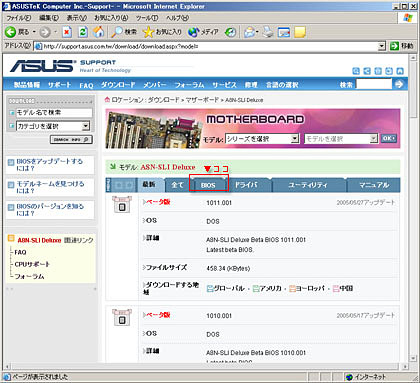The height and width of the screenshot is (383, 420).
Task: Open the モデルを選択 model dropdown
Action: (341, 139)
